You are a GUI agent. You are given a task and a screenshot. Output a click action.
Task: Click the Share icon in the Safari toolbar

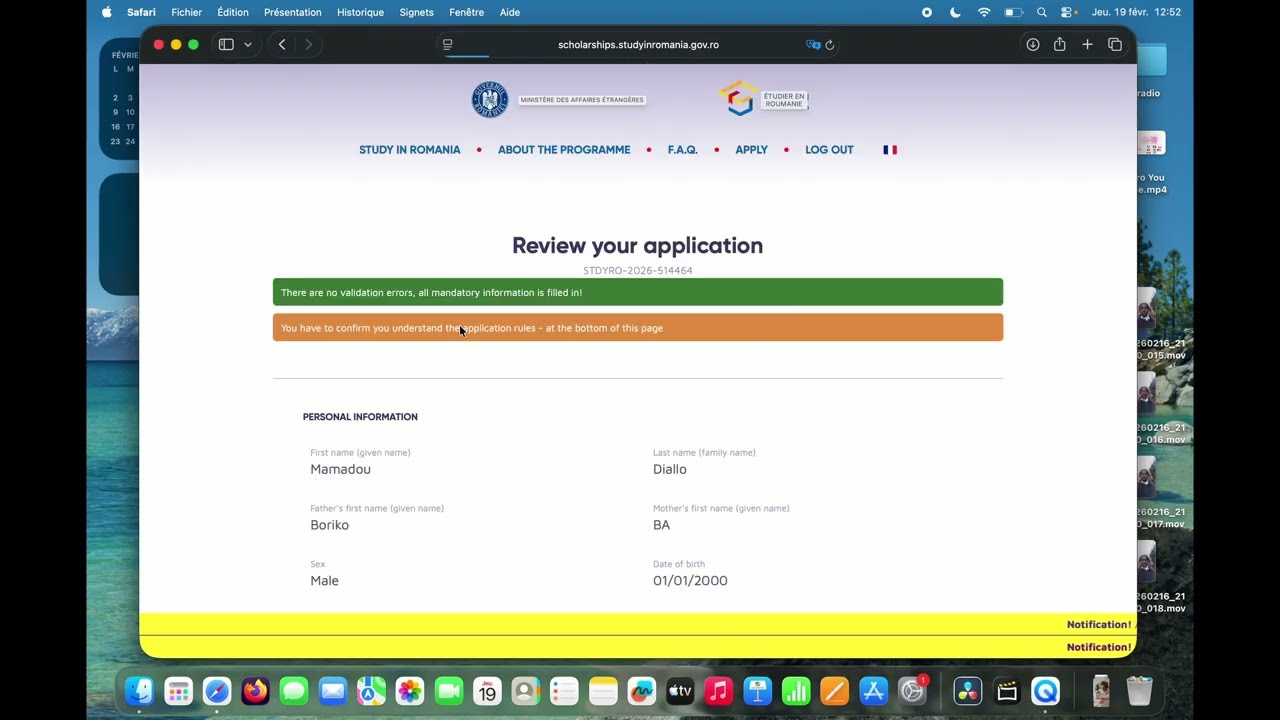click(1059, 44)
